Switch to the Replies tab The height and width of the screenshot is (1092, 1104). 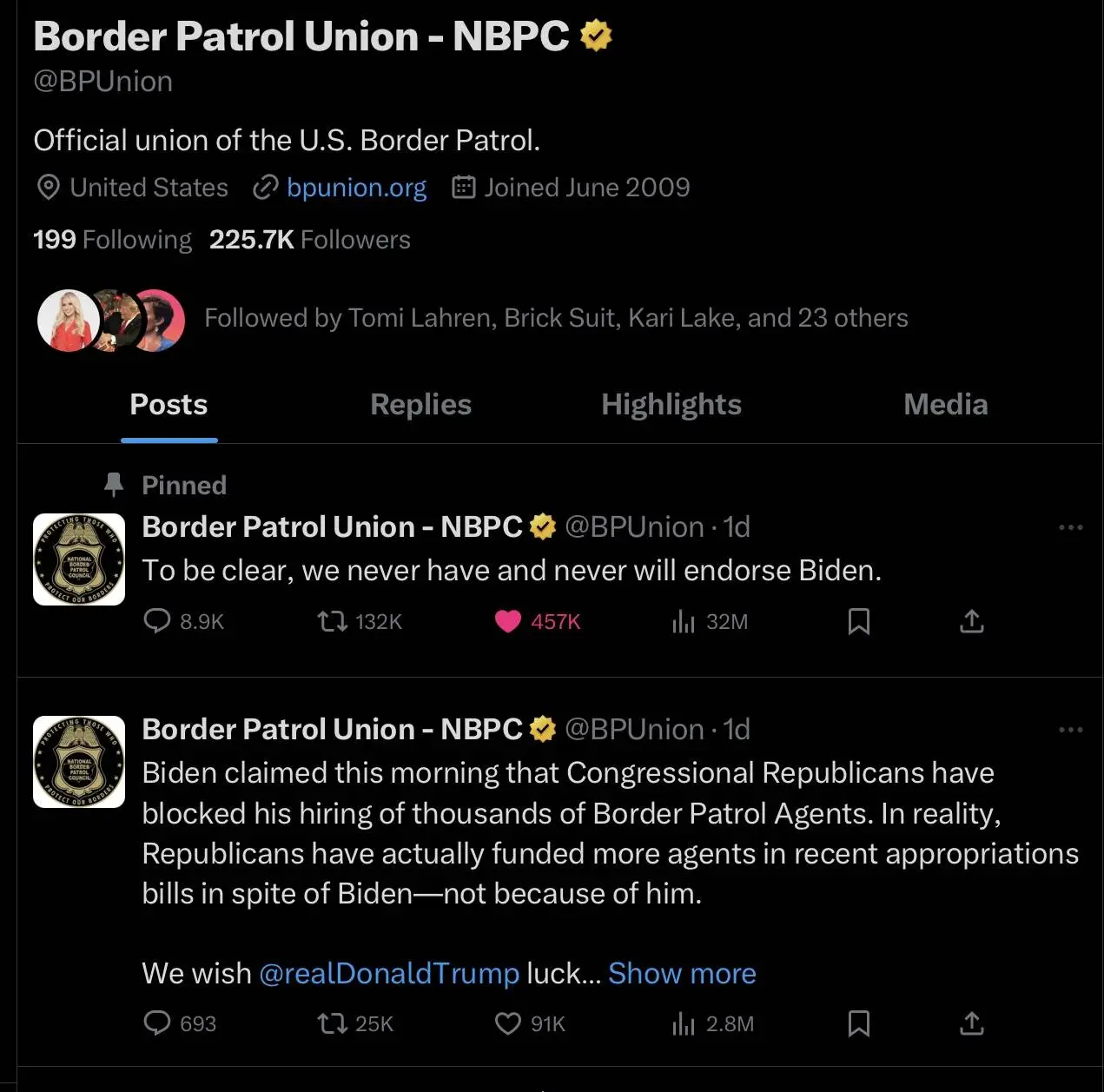(420, 405)
